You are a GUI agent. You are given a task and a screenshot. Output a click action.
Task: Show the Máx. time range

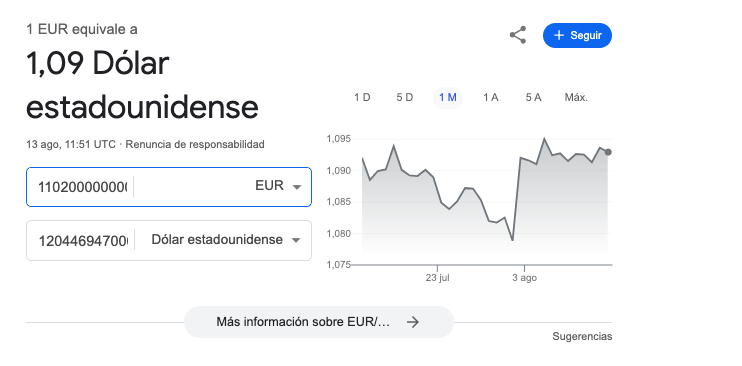576,98
